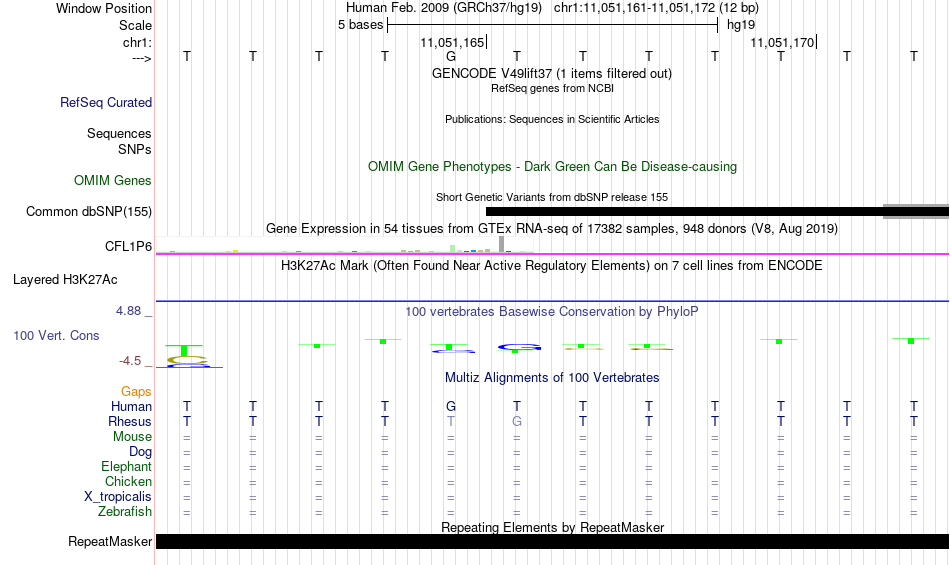Select the Human alignment row label
Image resolution: width=950 pixels, height=565 pixels.
pos(131,406)
